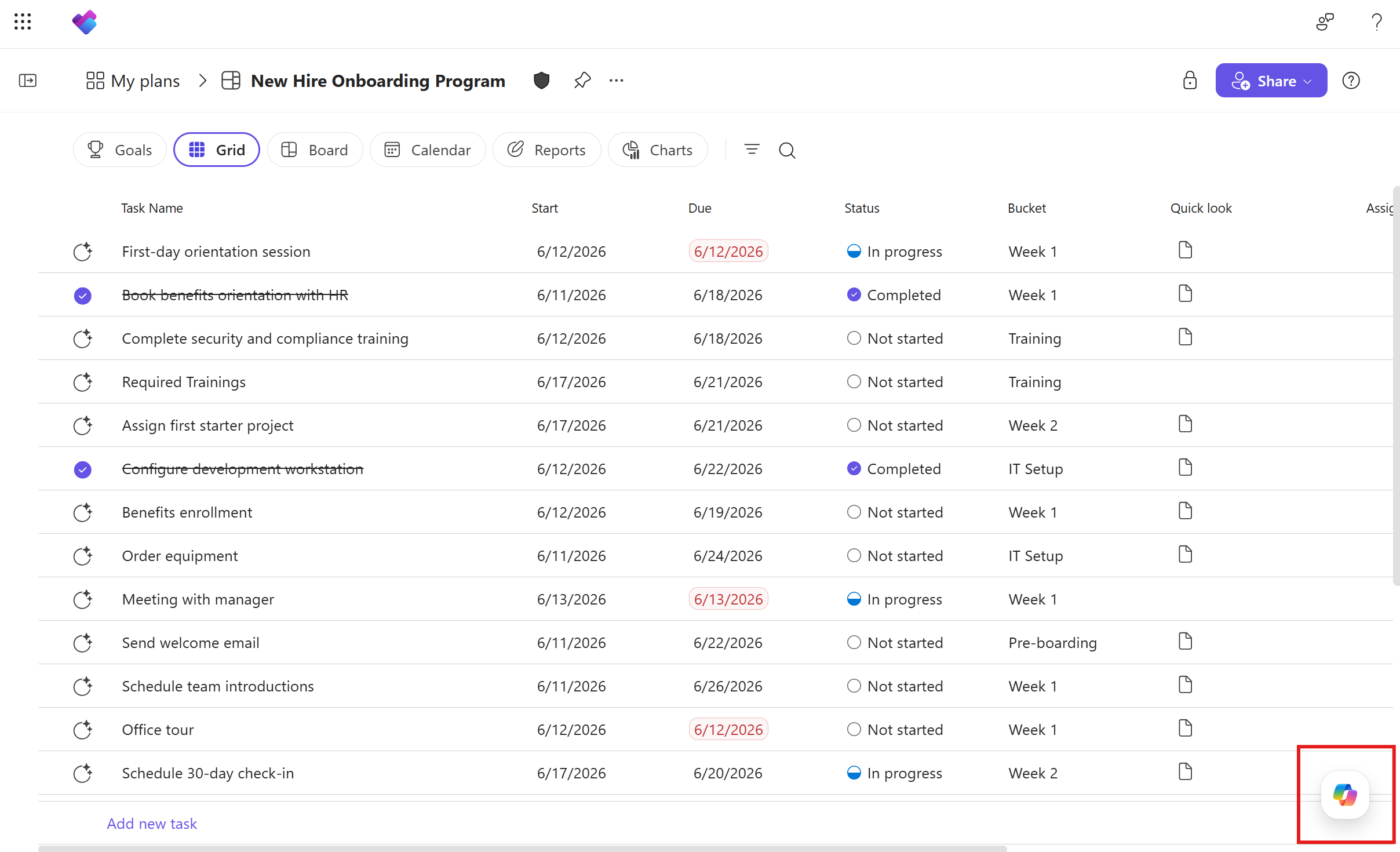Change status of Order equipment
Image resolution: width=1400 pixels, height=852 pixels.
[x=895, y=556]
